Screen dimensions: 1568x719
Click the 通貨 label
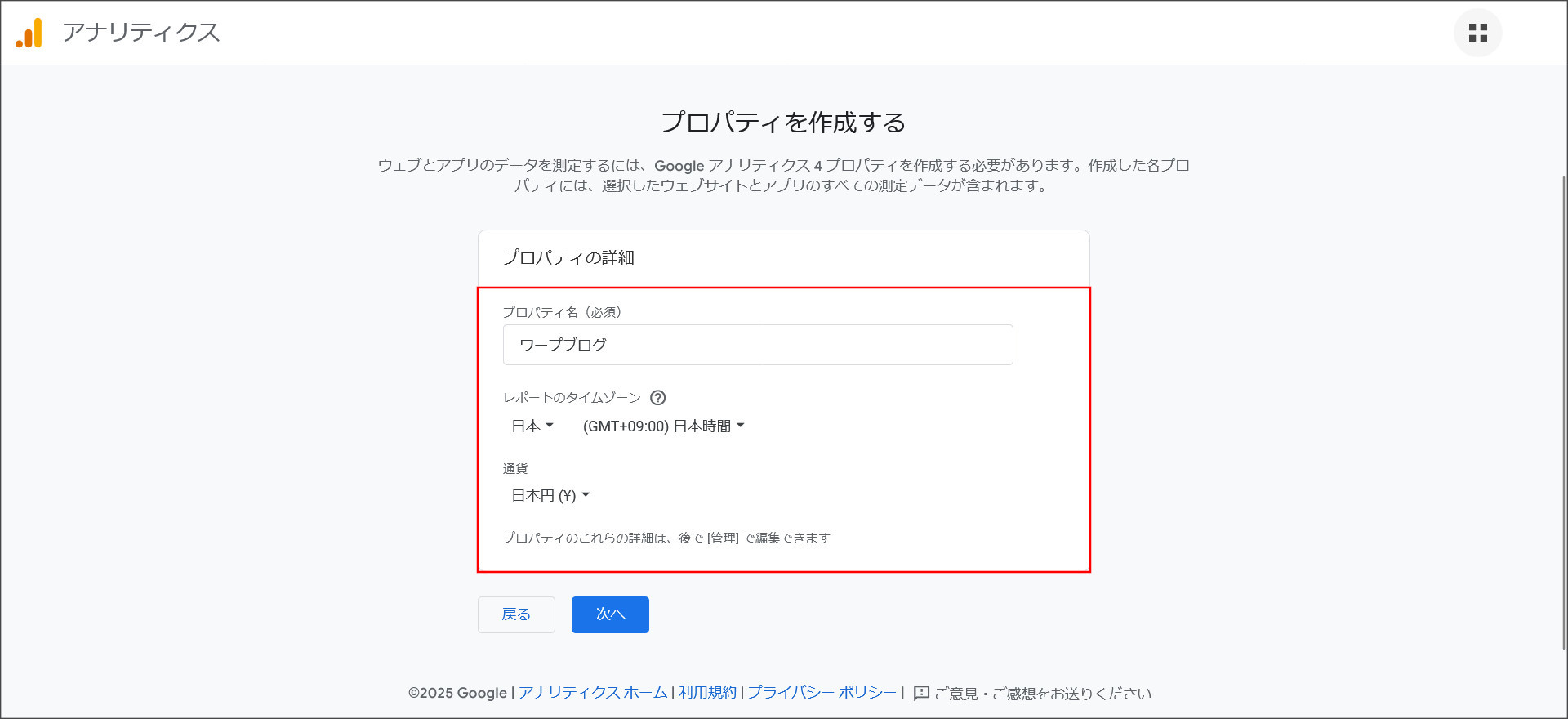515,468
